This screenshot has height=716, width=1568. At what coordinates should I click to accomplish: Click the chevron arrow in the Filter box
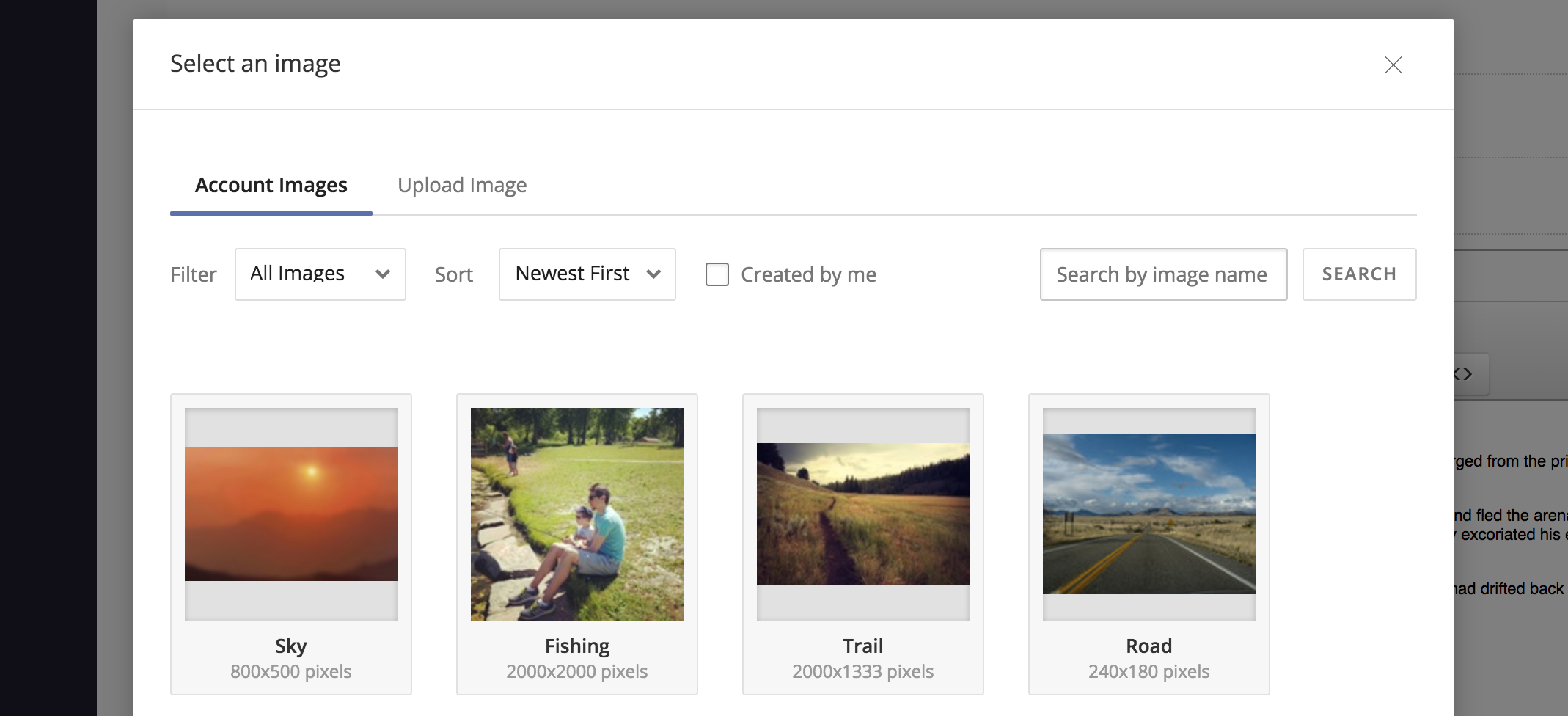[x=383, y=274]
